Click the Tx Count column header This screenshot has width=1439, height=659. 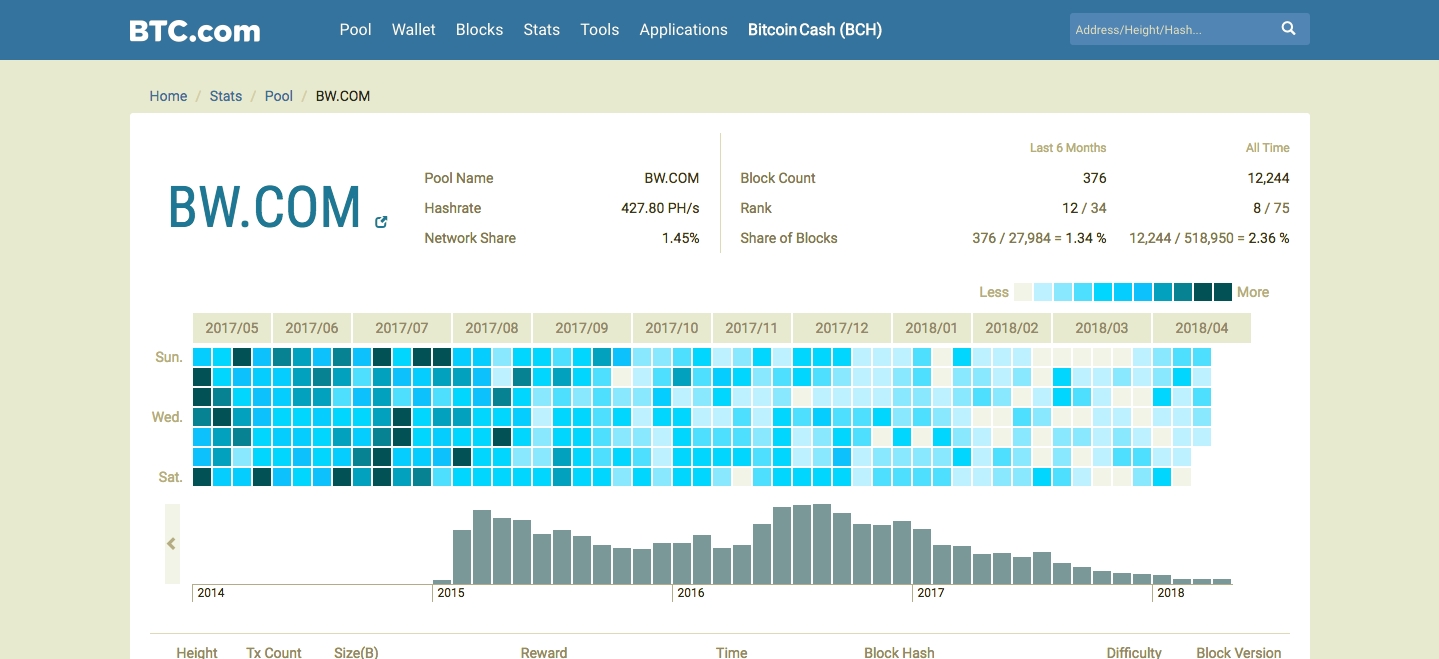pyautogui.click(x=274, y=652)
